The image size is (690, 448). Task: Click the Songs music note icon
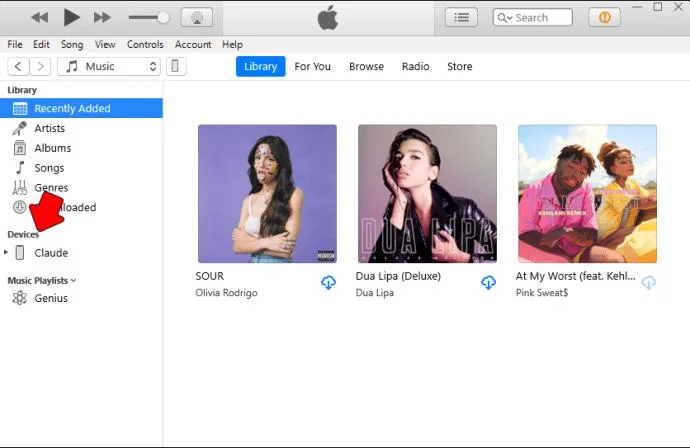click(x=20, y=168)
